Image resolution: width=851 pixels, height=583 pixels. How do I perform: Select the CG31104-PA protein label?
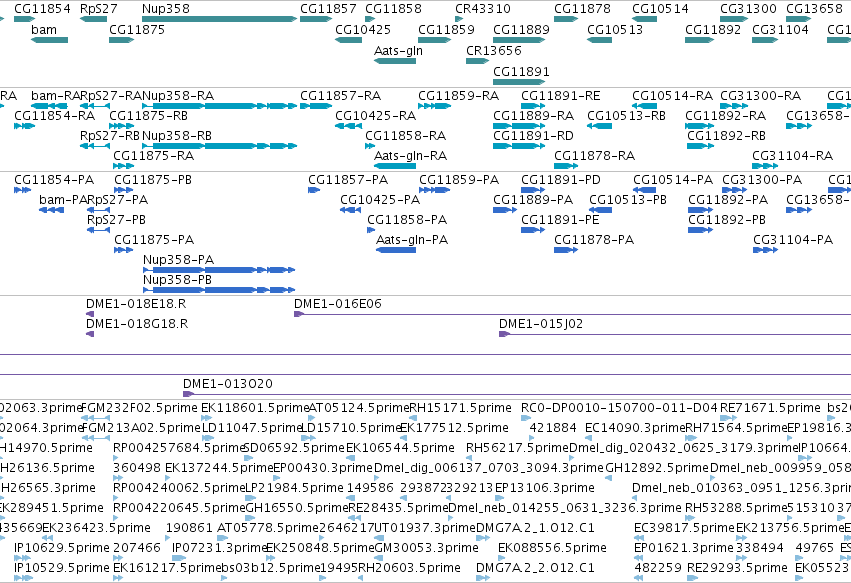coord(793,240)
